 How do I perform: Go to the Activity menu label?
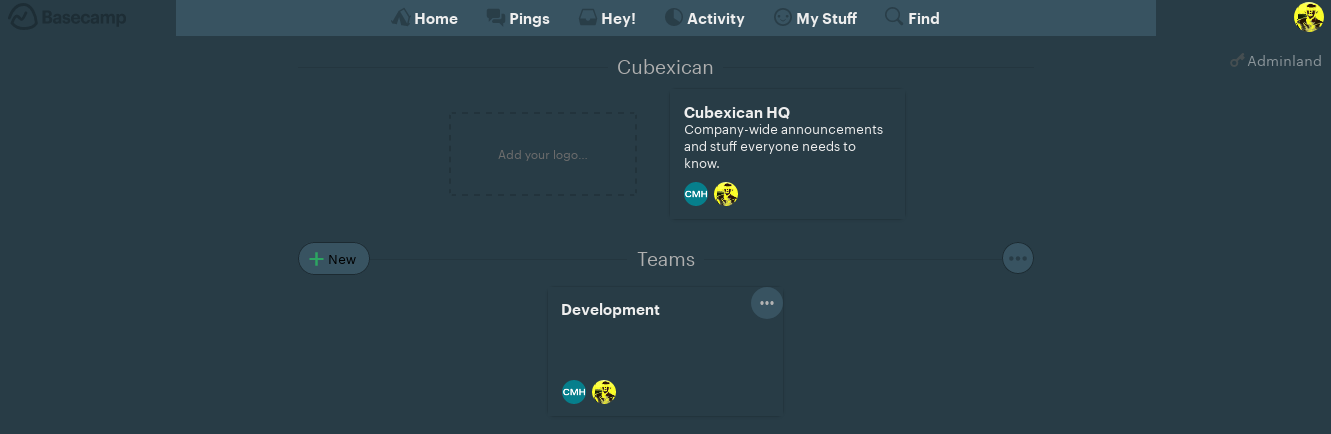(715, 18)
